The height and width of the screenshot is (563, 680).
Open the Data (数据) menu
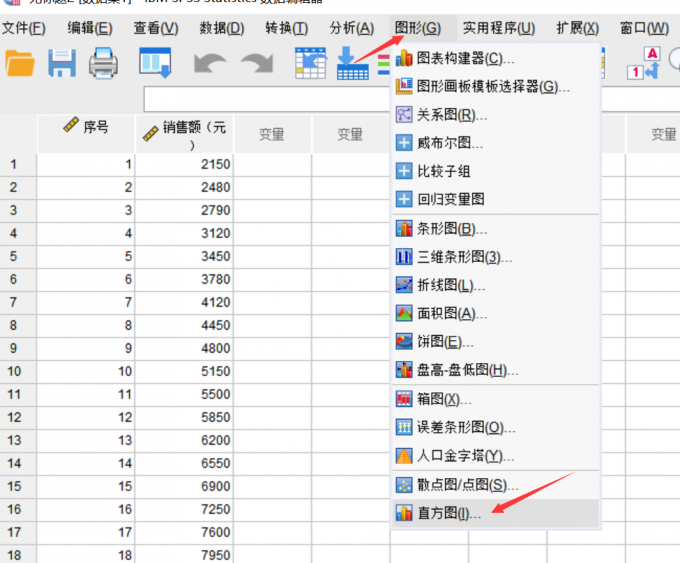click(222, 28)
